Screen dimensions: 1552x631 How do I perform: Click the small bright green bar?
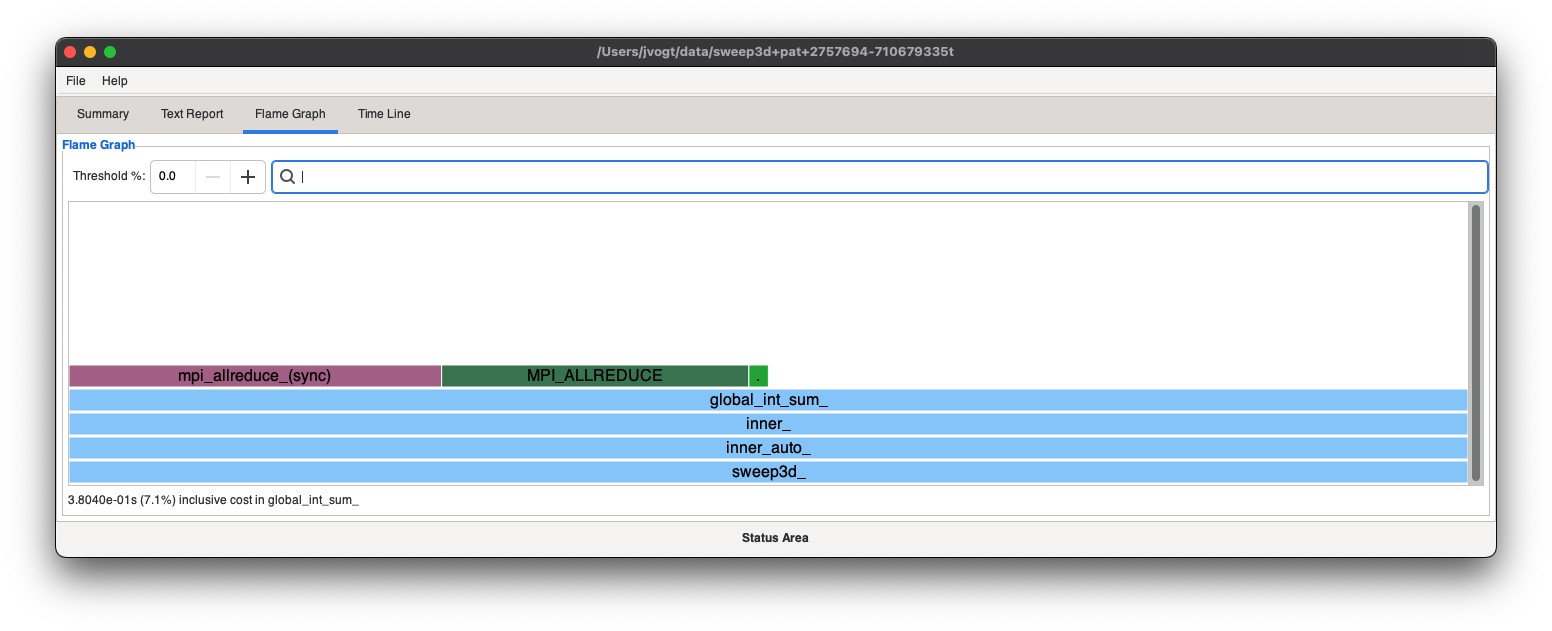tap(758, 376)
